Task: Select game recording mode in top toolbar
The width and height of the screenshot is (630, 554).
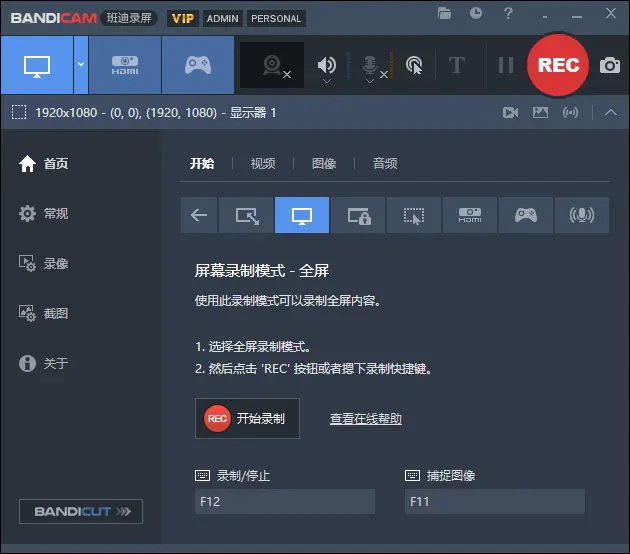Action: [x=197, y=65]
